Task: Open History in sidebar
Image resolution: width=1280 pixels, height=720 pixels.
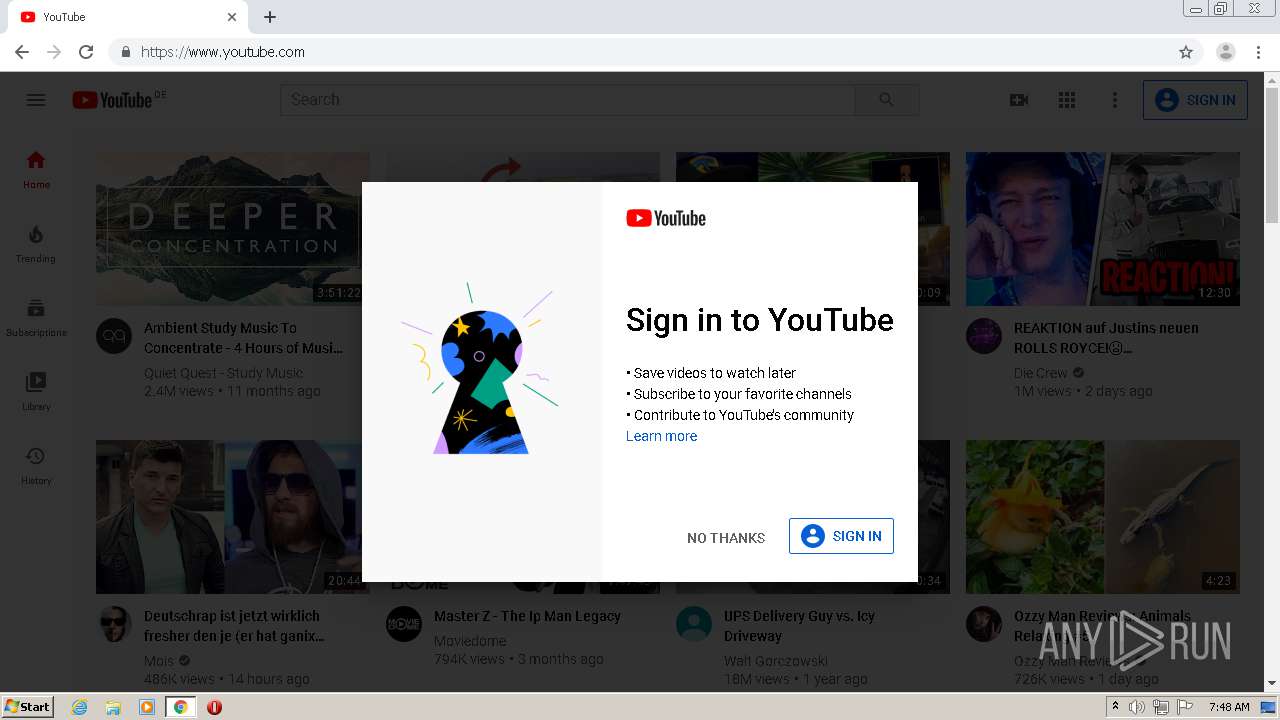Action: [x=36, y=465]
